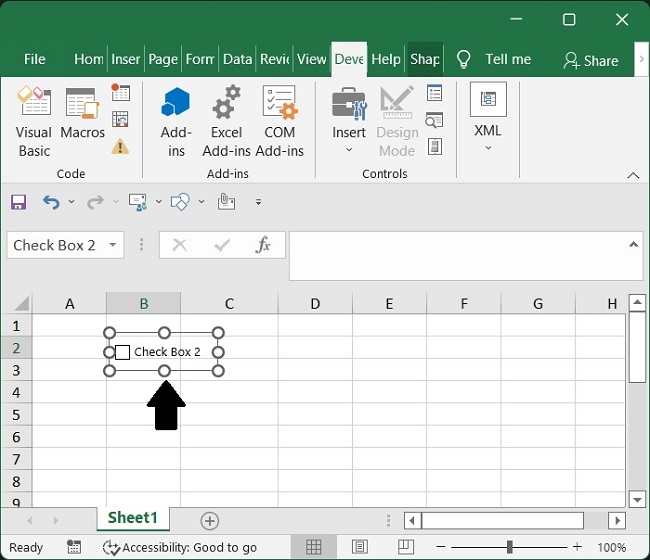650x560 pixels.
Task: Click the macro recording status bar icon
Action: point(74,547)
